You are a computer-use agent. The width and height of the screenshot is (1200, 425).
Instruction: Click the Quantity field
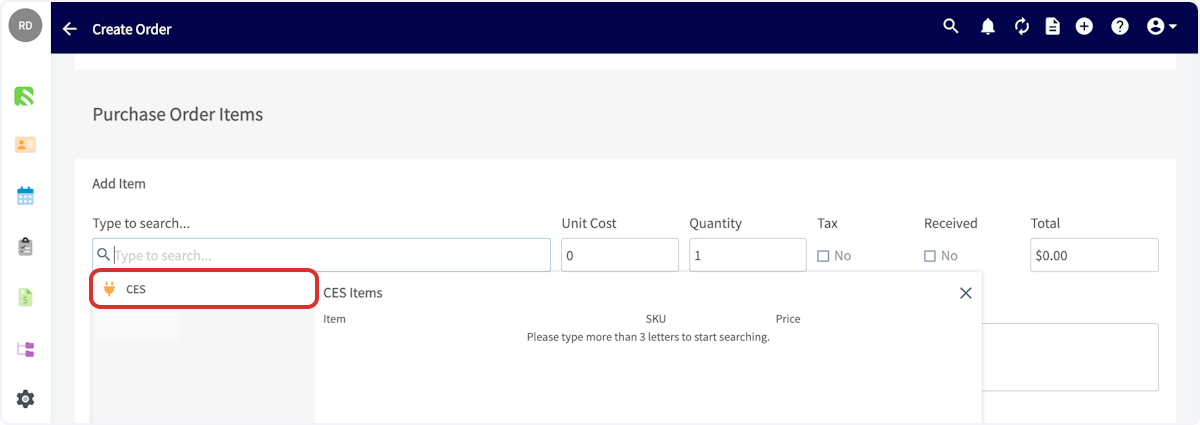[x=748, y=255]
